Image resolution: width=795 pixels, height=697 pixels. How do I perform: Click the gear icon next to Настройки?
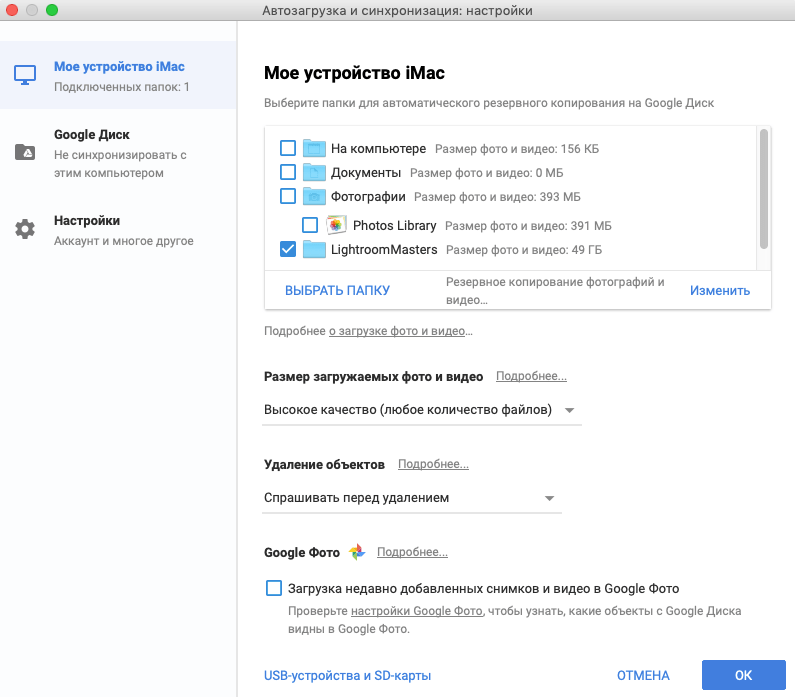(x=25, y=229)
